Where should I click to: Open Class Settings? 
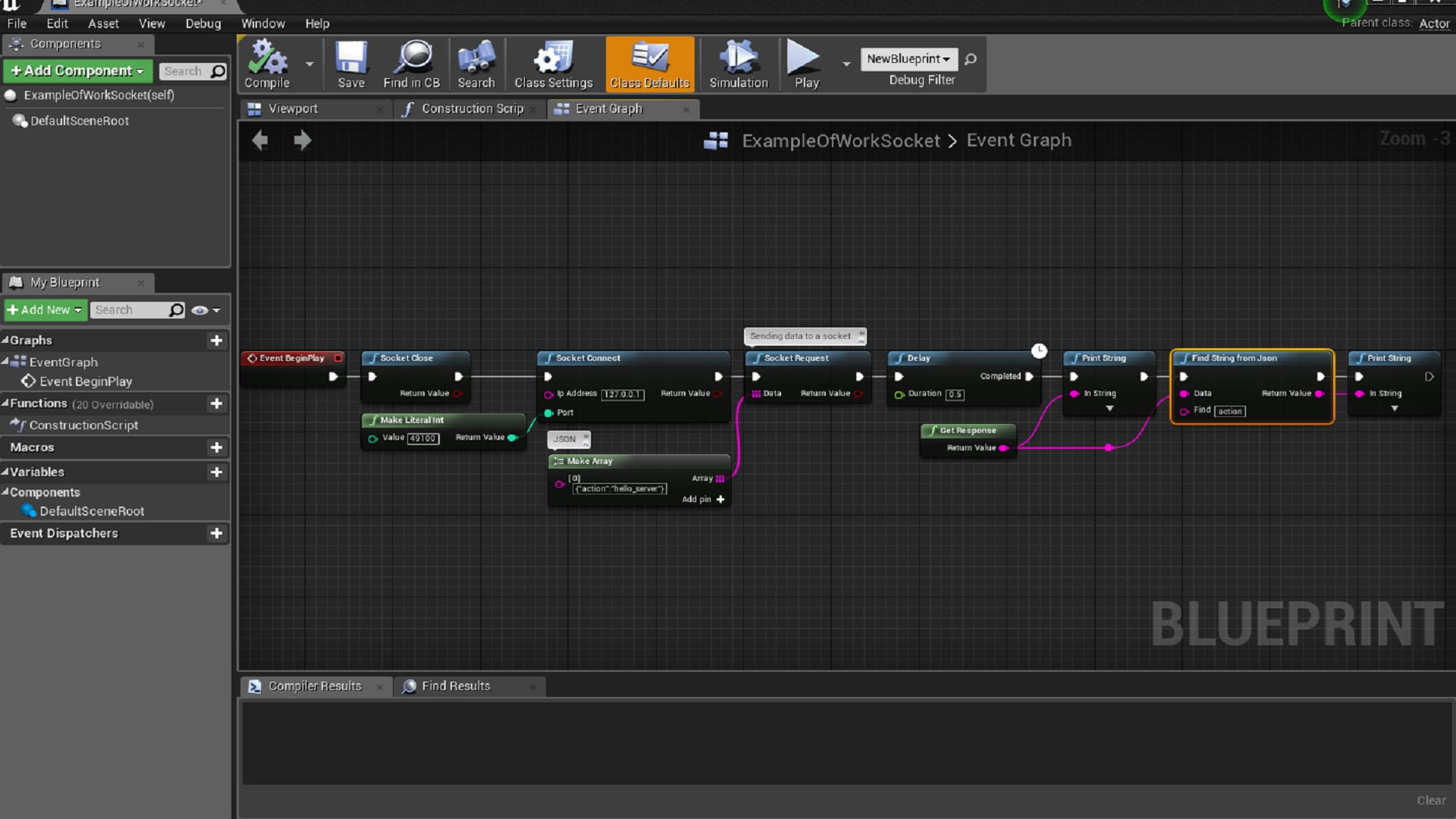point(553,64)
